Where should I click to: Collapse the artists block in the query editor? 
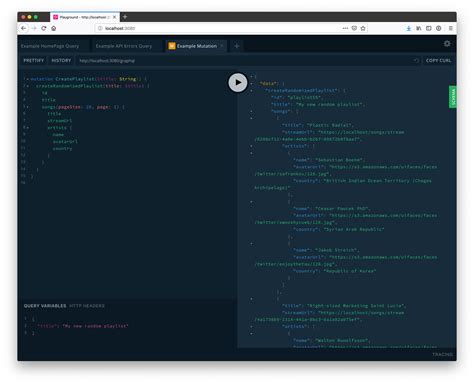tap(28, 128)
